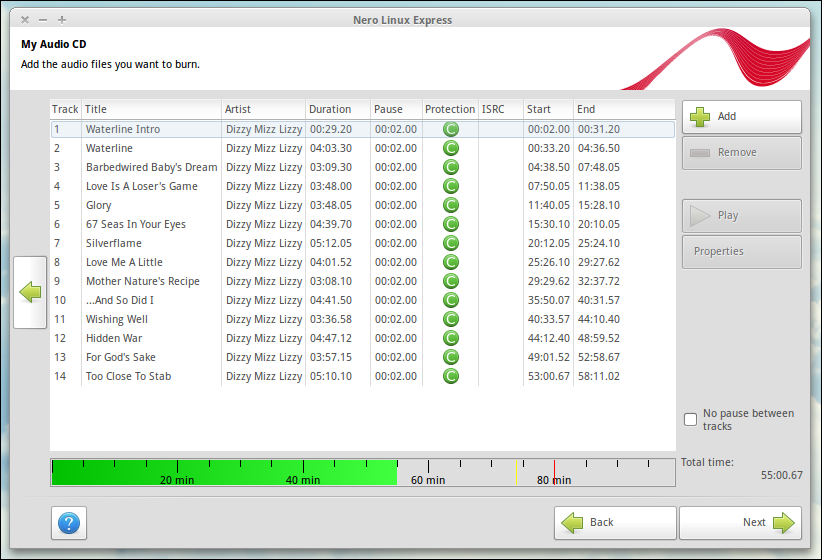
Task: Click the Start column header
Action: (x=548, y=109)
